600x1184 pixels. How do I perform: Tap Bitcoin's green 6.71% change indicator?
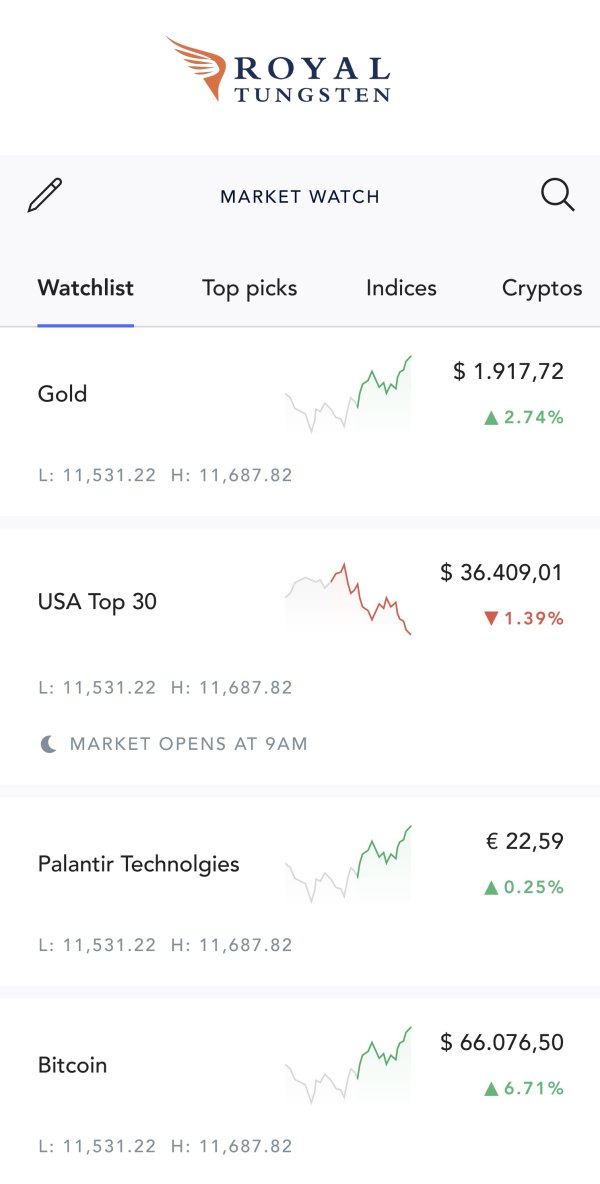tap(524, 1088)
